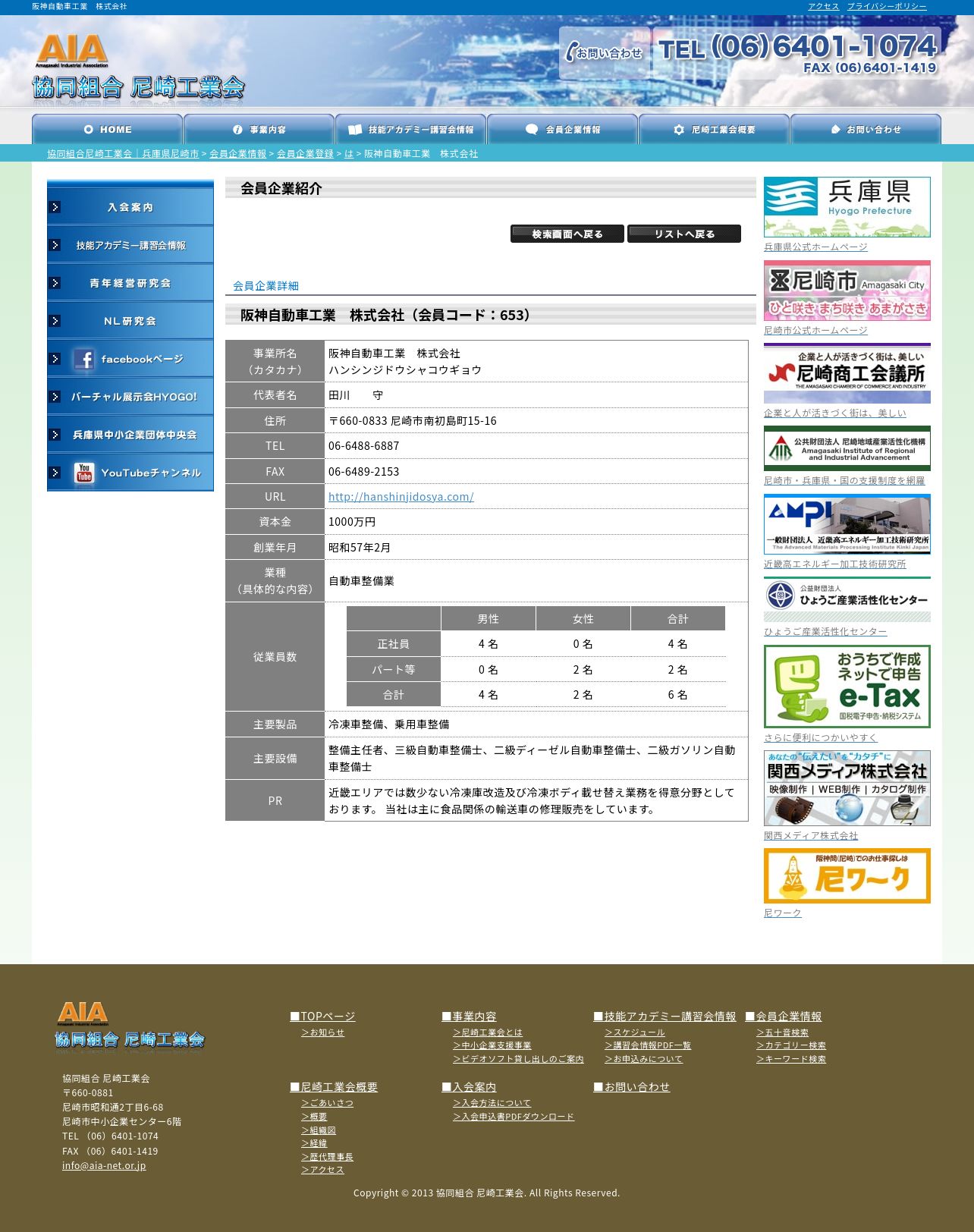Click the AMPI banner image
This screenshot has width=974, height=1232.
click(x=847, y=524)
